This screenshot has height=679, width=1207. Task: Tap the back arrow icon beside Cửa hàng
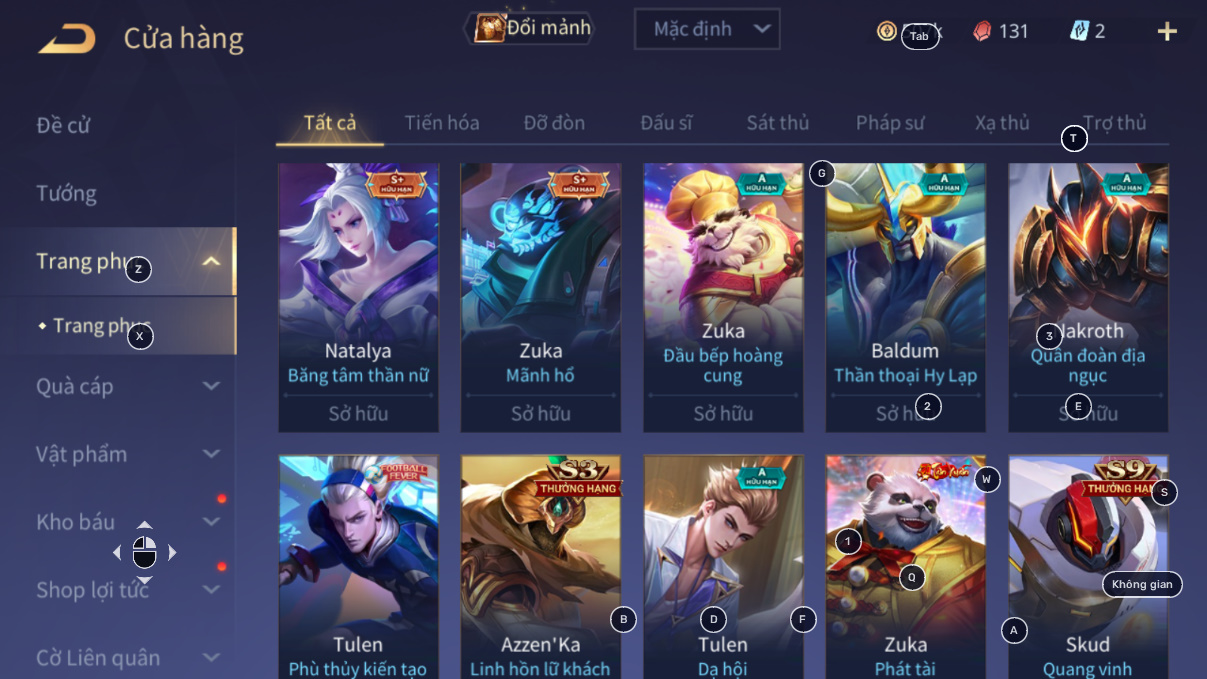click(67, 39)
